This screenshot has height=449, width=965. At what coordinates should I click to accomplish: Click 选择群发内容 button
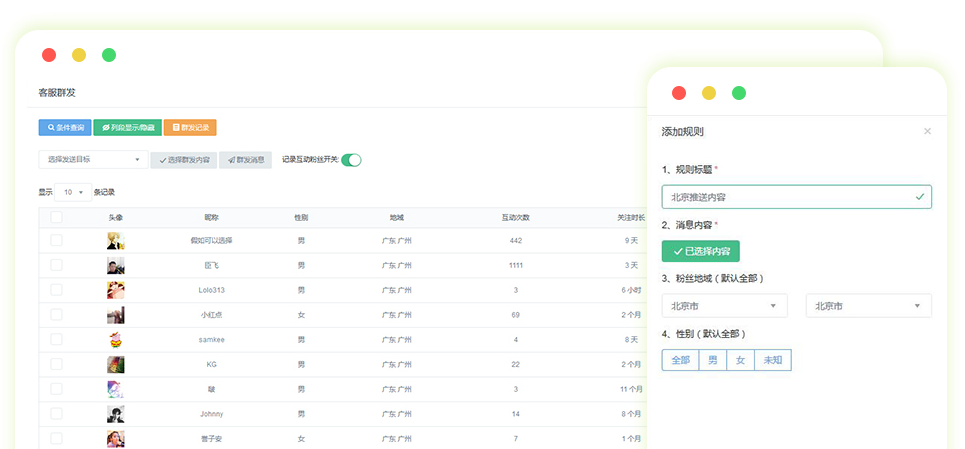[184, 160]
